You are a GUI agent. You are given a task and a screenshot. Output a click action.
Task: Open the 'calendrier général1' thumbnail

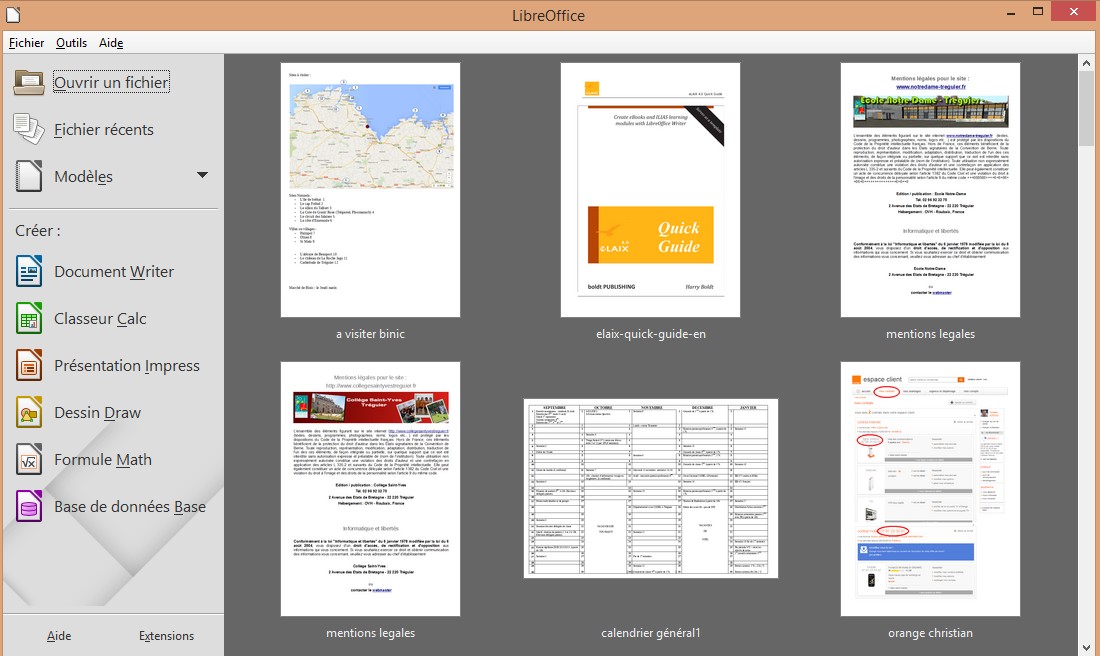pyautogui.click(x=650, y=488)
